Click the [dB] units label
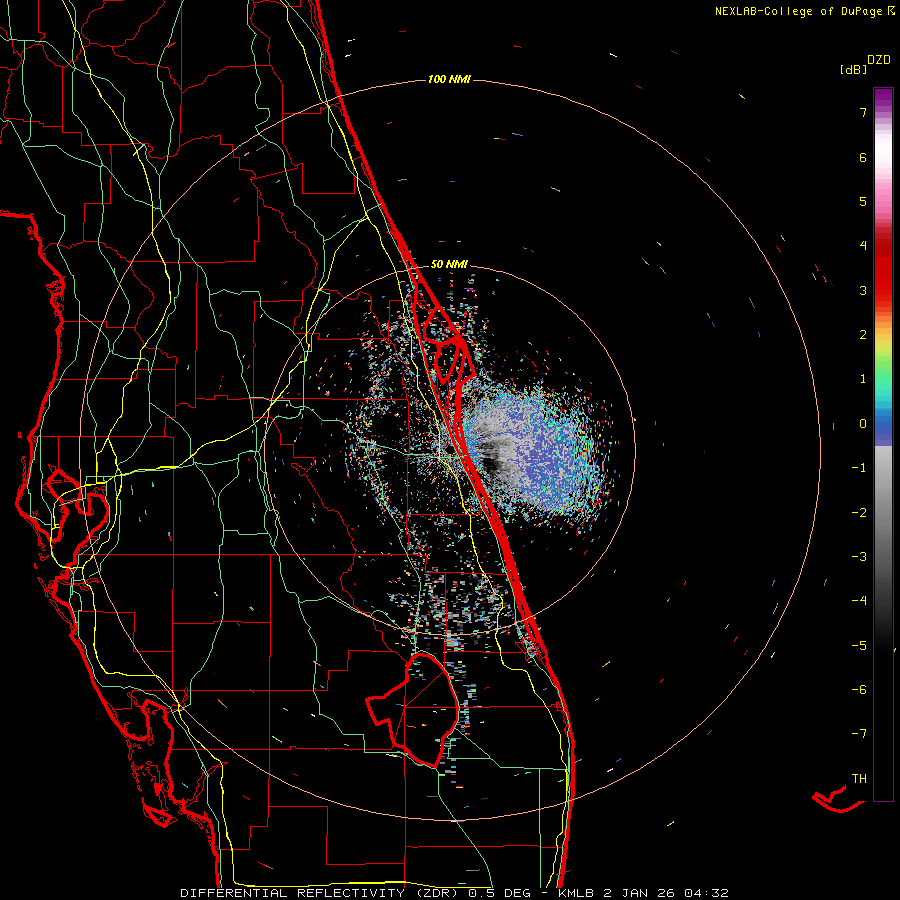The image size is (900, 900). pos(854,69)
